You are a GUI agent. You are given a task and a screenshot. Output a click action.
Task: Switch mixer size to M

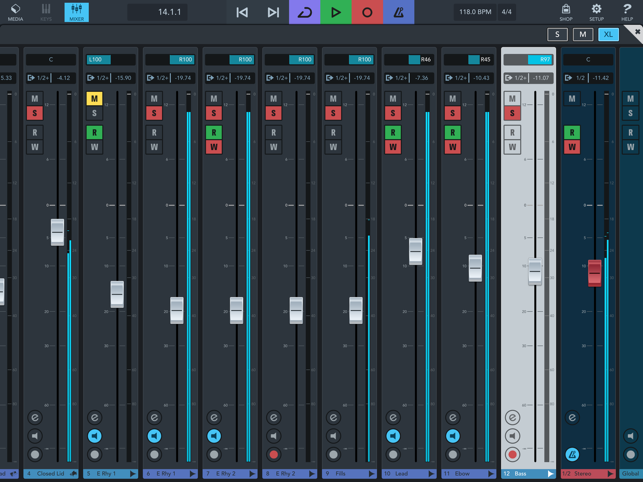[x=582, y=35]
